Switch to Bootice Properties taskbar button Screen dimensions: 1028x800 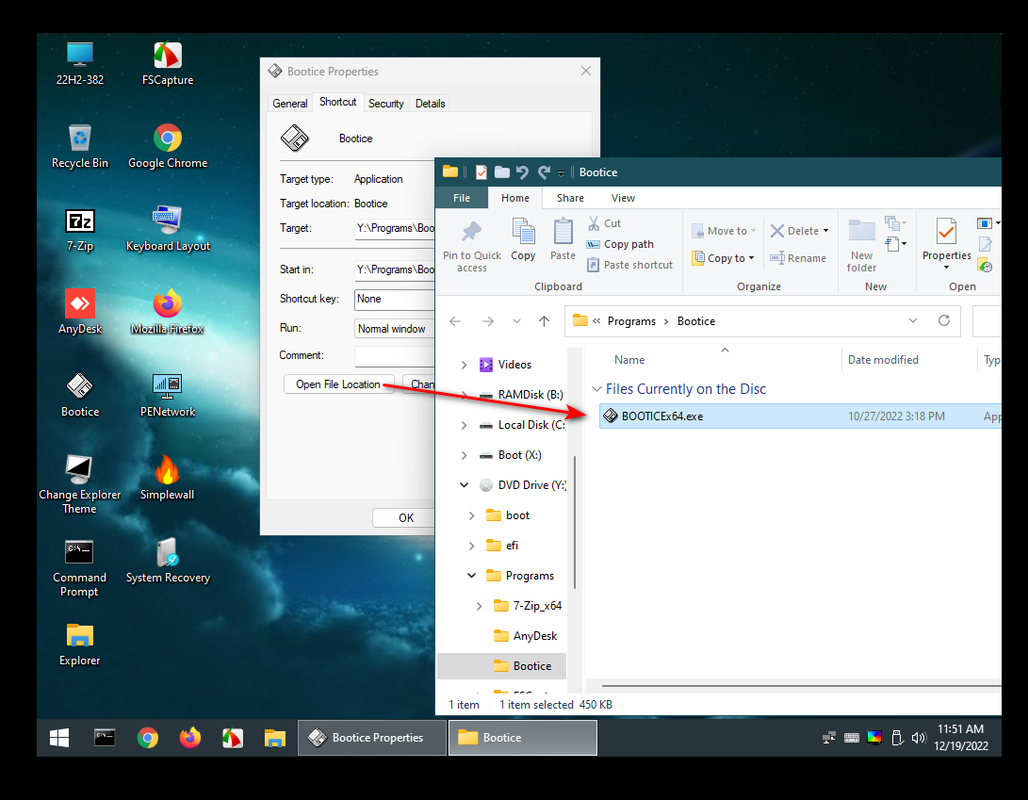click(x=372, y=738)
